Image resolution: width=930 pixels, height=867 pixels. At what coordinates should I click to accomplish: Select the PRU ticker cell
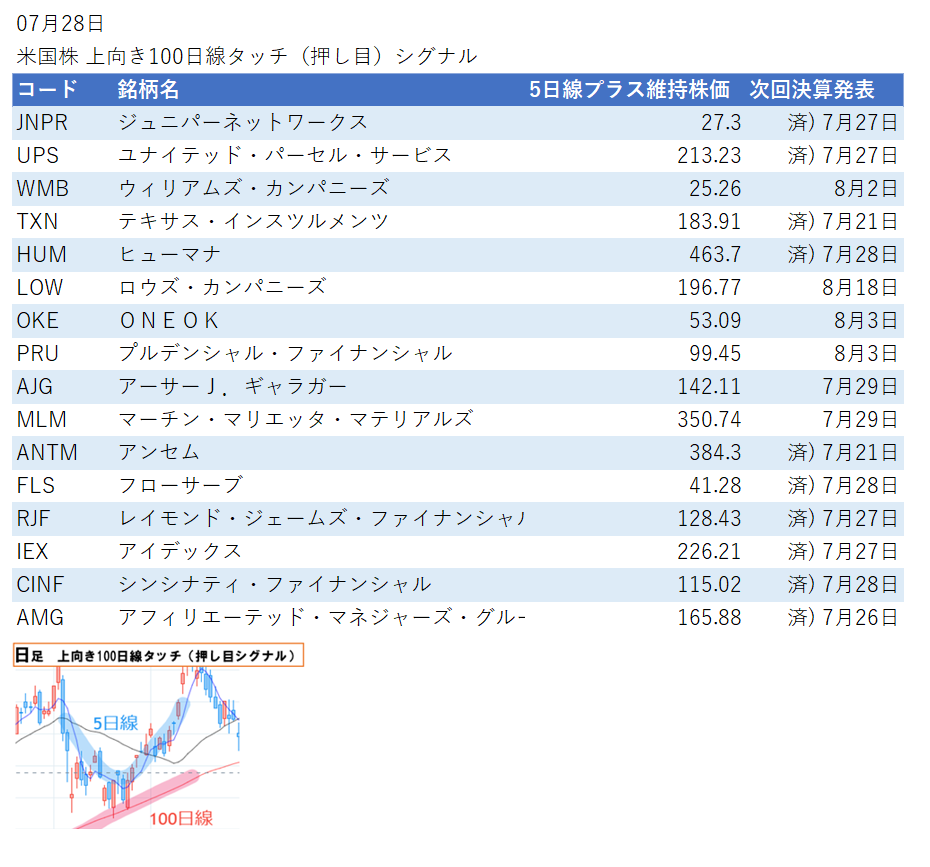click(x=37, y=354)
